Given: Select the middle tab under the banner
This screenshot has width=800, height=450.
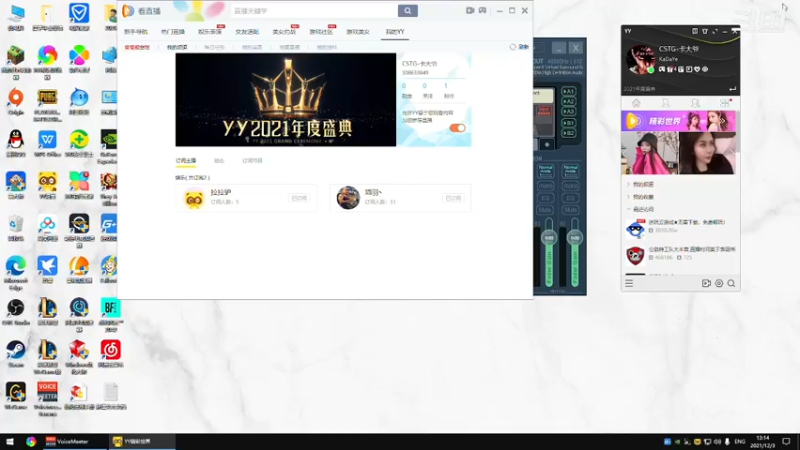Looking at the screenshot, I should [x=219, y=161].
